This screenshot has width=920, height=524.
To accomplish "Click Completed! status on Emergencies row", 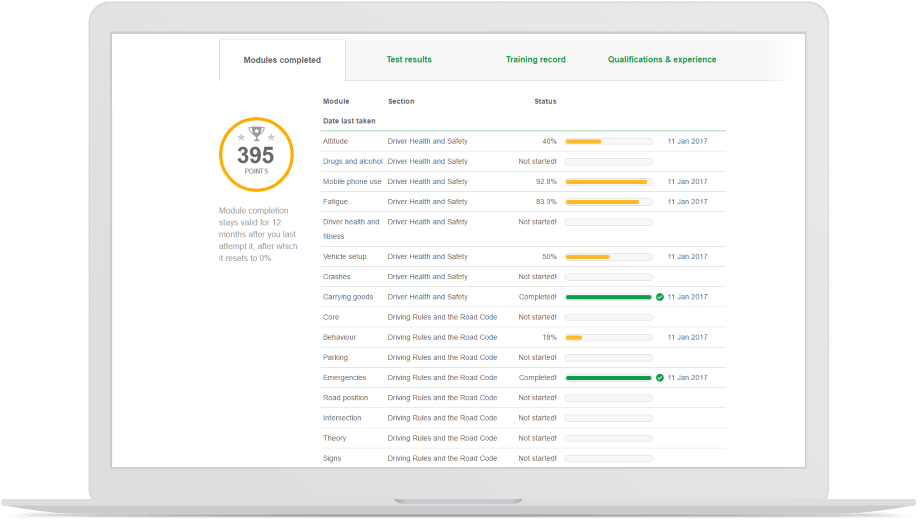I will [x=537, y=378].
